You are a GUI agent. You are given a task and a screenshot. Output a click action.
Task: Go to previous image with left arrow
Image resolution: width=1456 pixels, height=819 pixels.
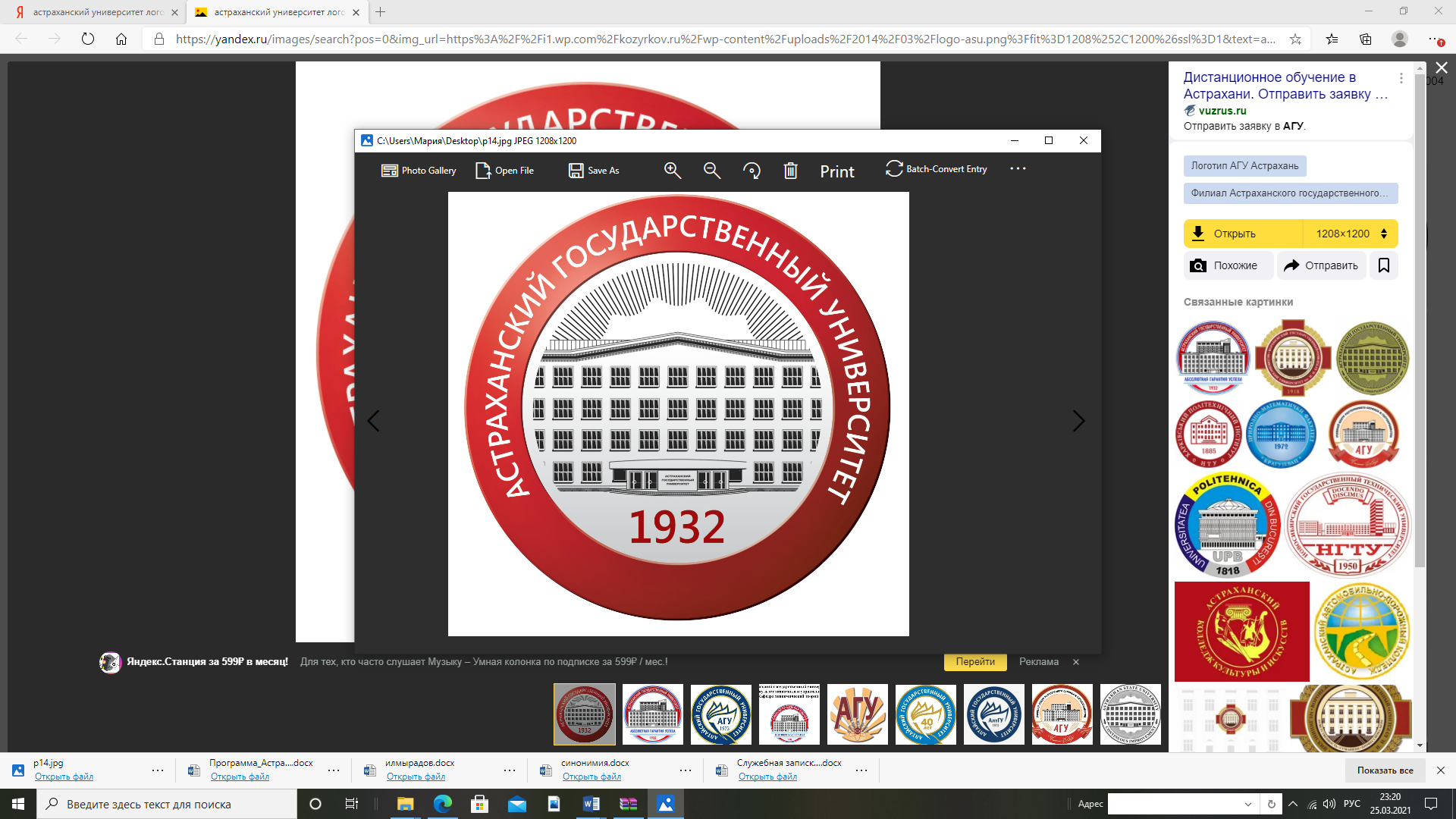pos(373,421)
